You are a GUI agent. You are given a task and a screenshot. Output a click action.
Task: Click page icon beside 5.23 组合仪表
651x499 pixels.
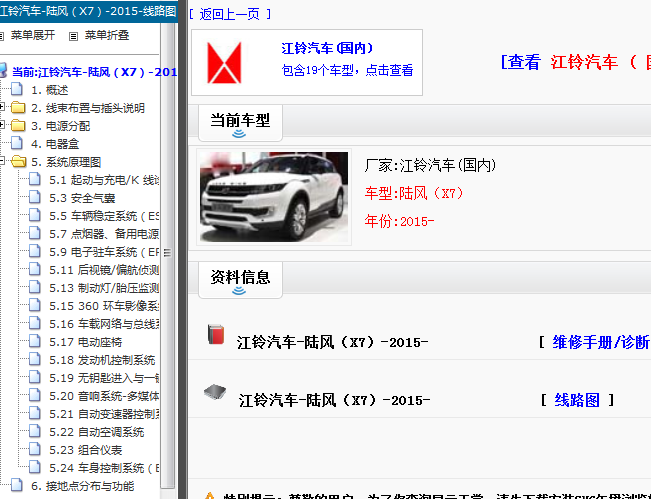coord(35,449)
